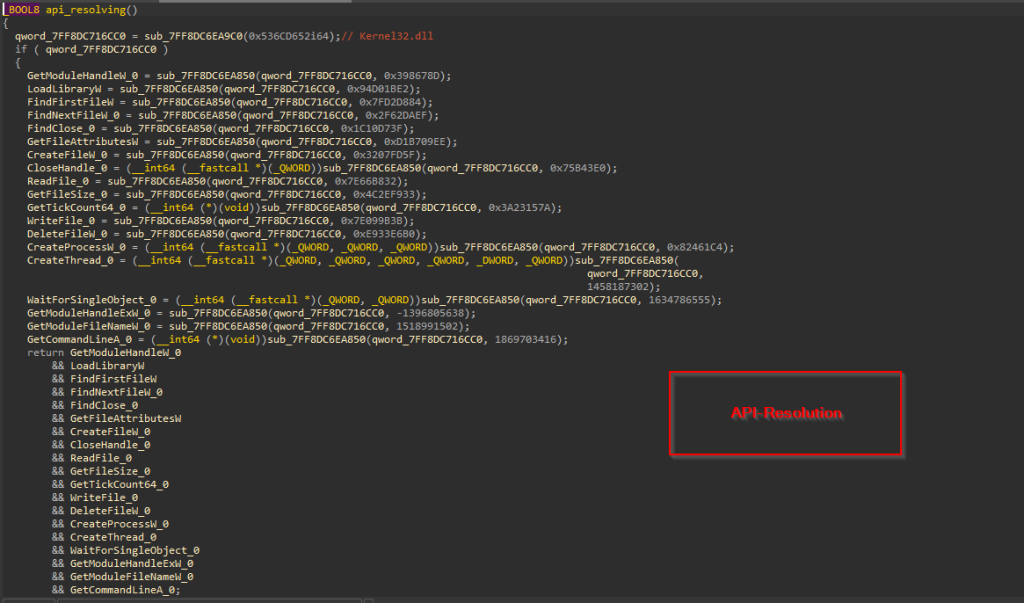
Task: Click the red API-Resolution annotation box
Action: 786,413
